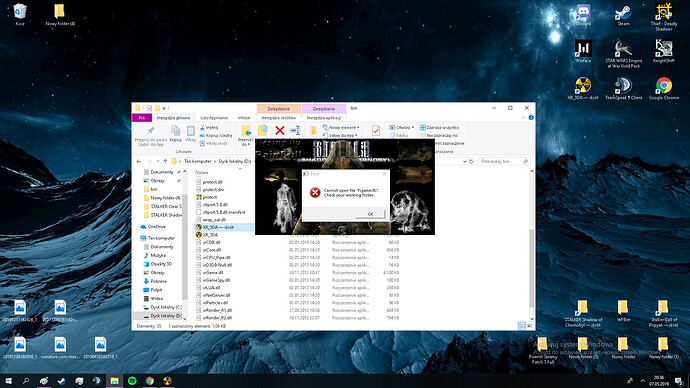Open TeamSpeak 3 Client desktop shortcut
This screenshot has width=690, height=388.
624,88
